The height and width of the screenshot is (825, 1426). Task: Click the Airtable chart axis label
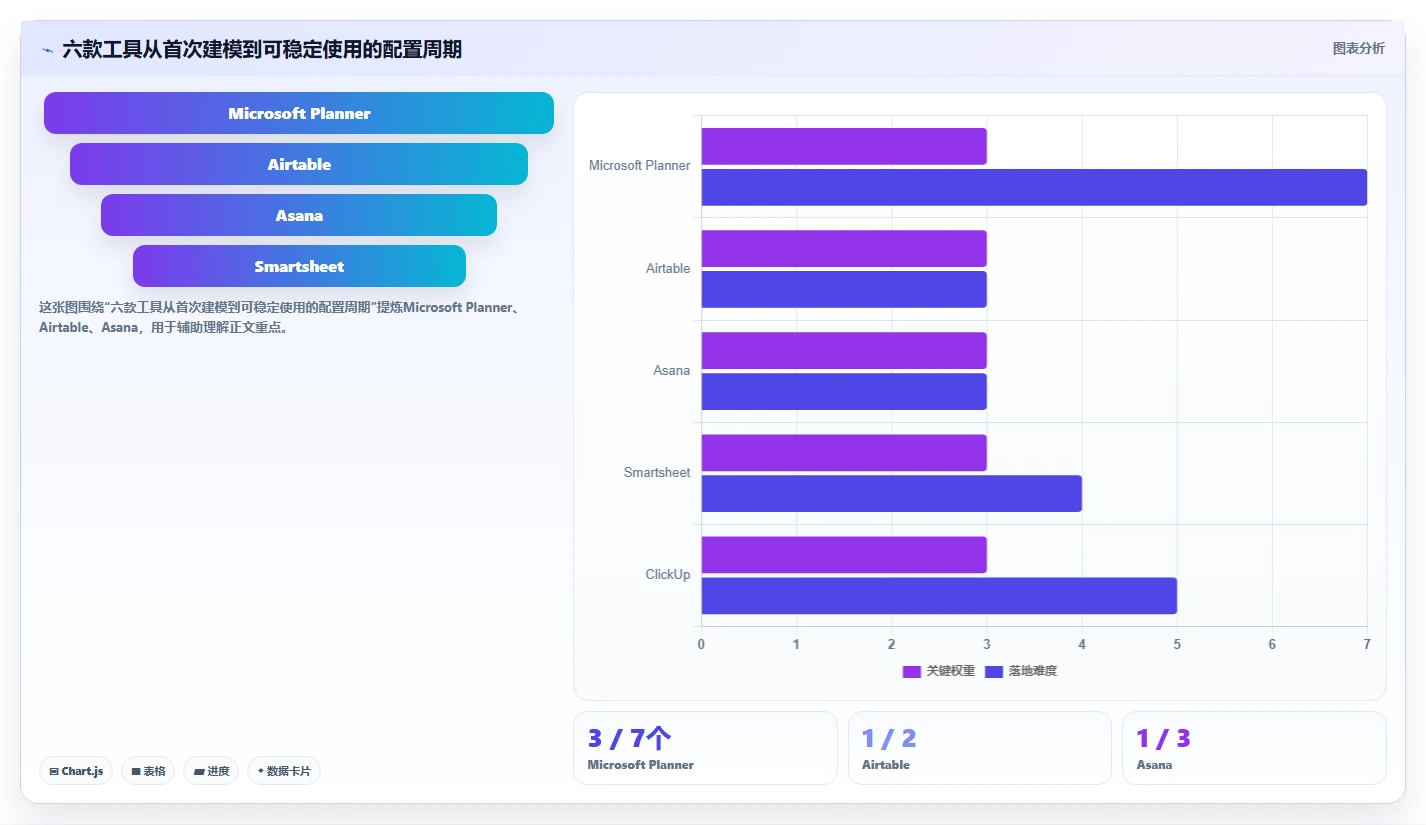(668, 268)
